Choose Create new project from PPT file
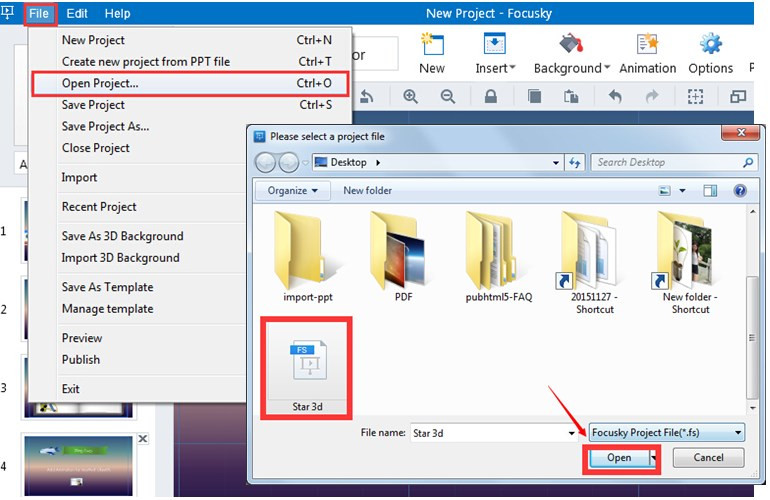Viewport: 770px width, 500px height. pyautogui.click(x=190, y=61)
